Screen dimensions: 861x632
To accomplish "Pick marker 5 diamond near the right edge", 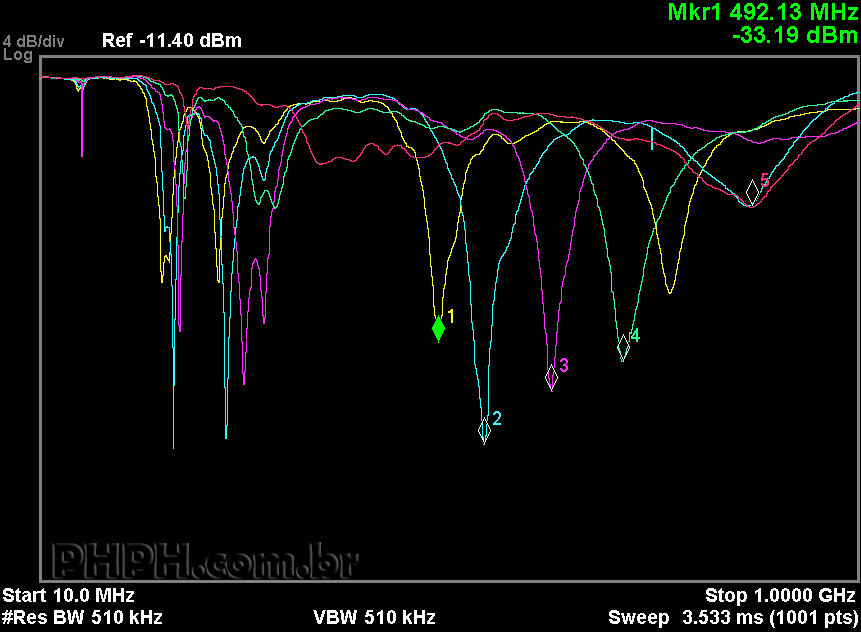I will [x=752, y=191].
